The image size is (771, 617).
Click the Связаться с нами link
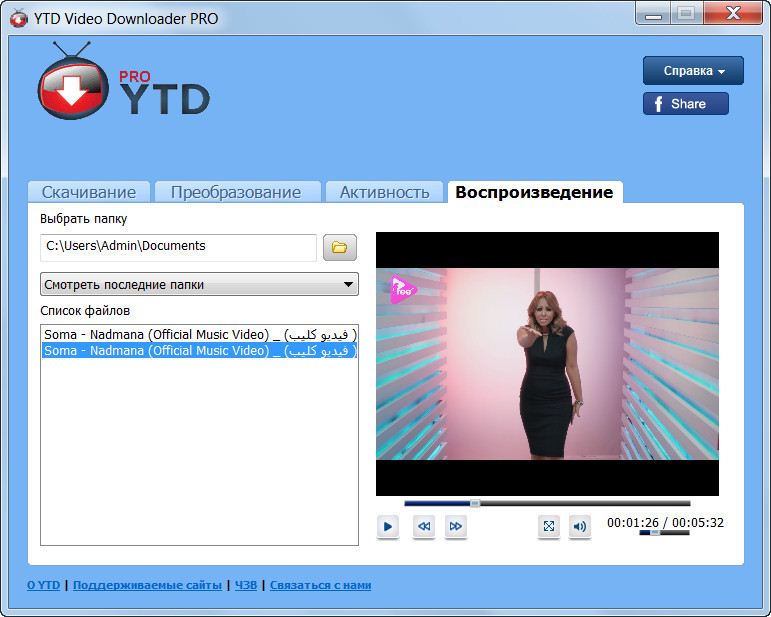point(320,585)
